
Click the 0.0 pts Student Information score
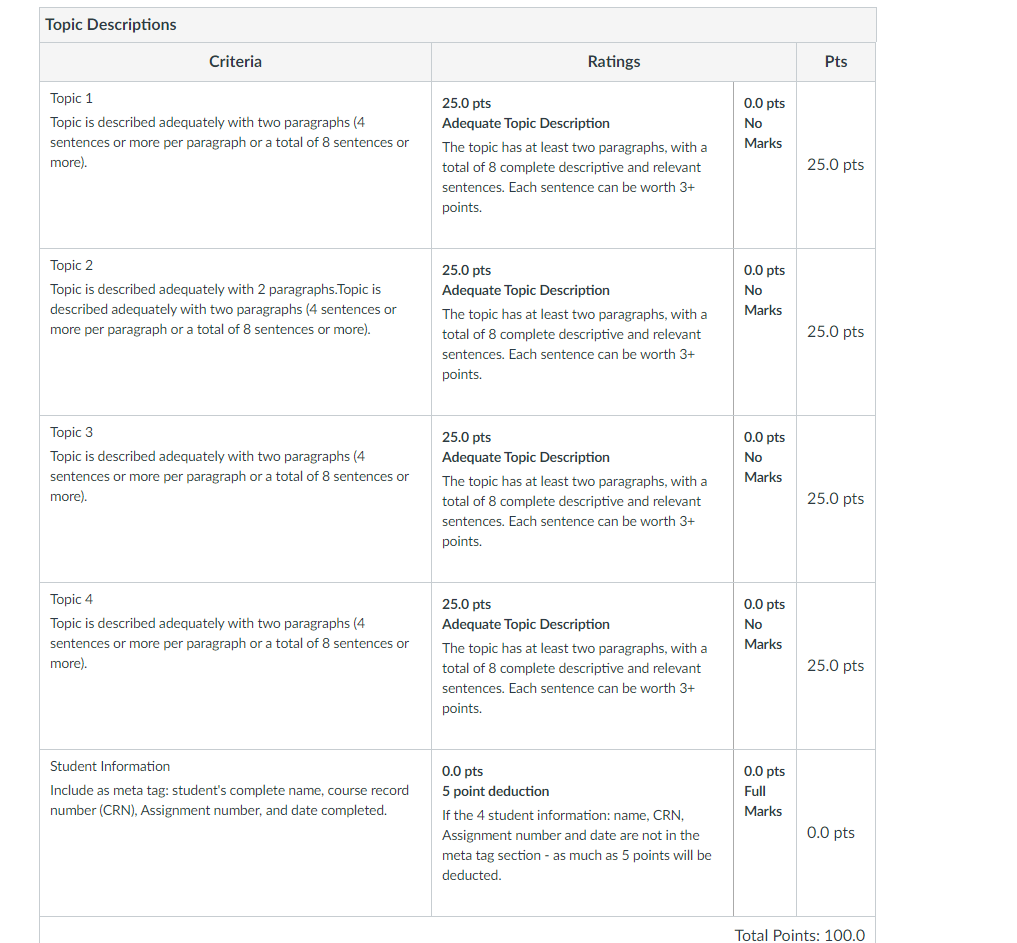(x=831, y=833)
